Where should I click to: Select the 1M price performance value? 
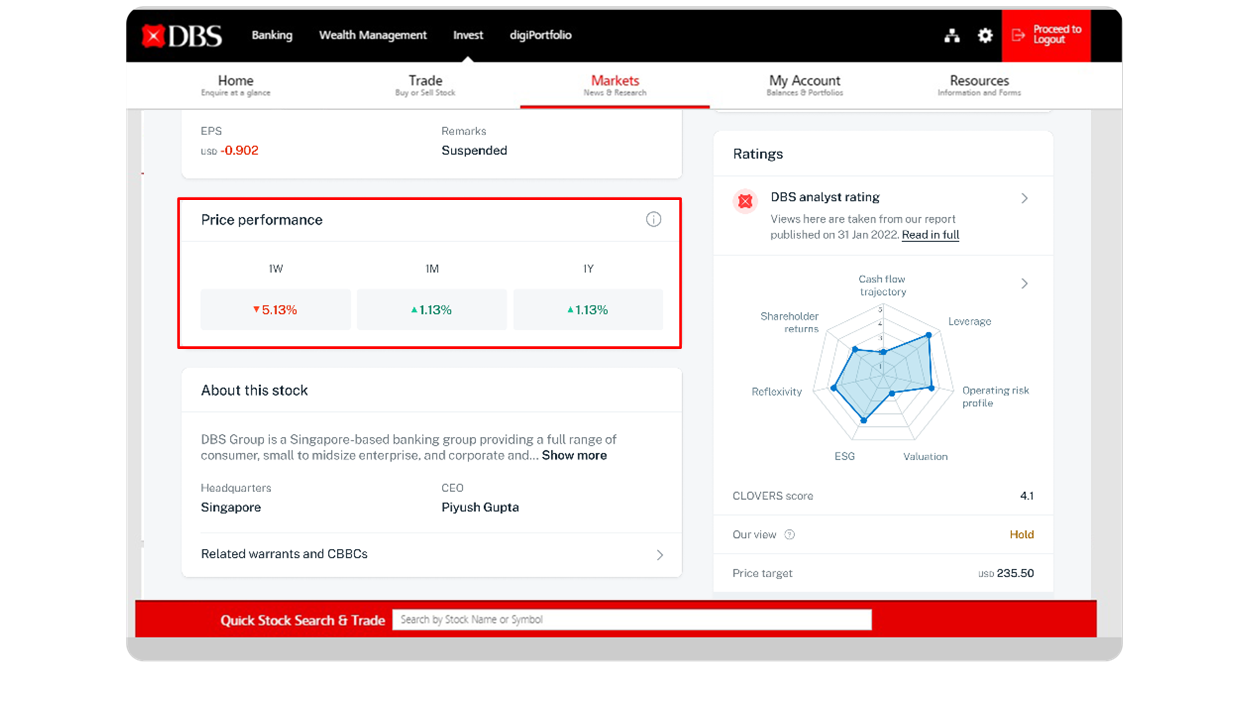432,310
